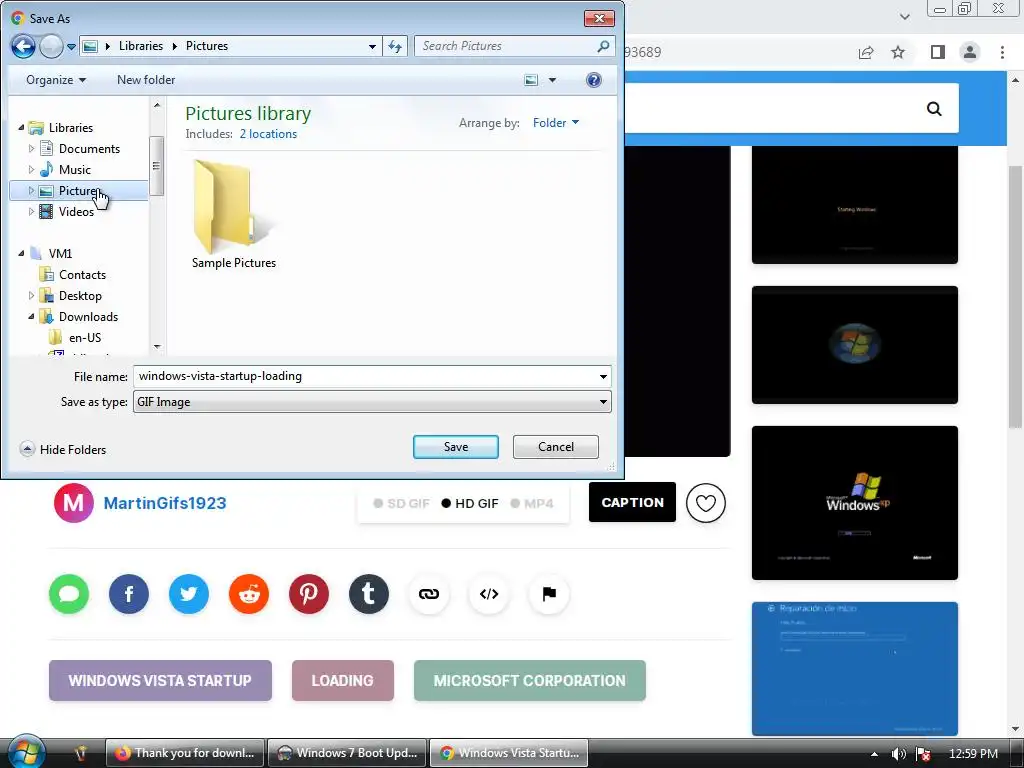This screenshot has height=768, width=1024.
Task: Open the Windows XP boot GIF thumbnail
Action: pyautogui.click(x=855, y=503)
